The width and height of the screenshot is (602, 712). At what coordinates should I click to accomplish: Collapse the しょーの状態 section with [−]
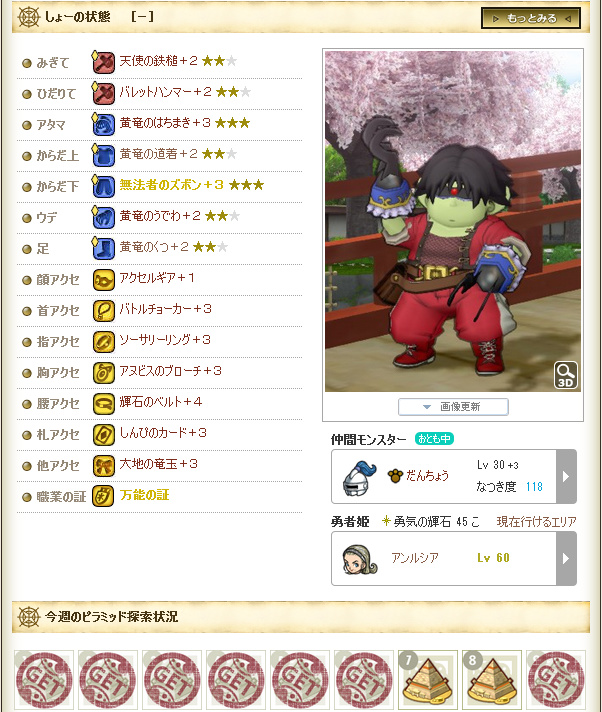[142, 17]
